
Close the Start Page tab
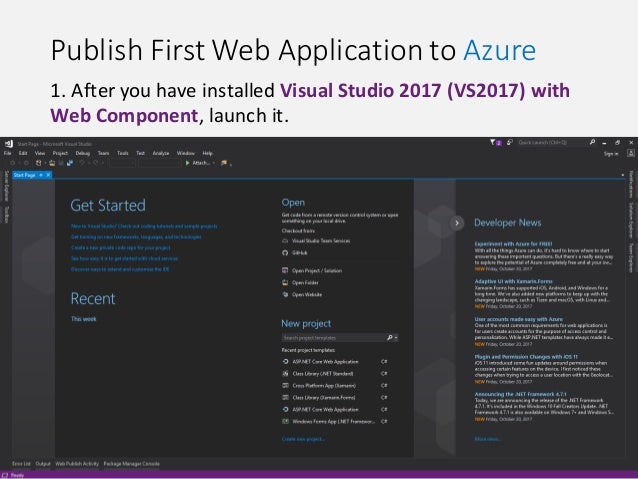[48, 175]
